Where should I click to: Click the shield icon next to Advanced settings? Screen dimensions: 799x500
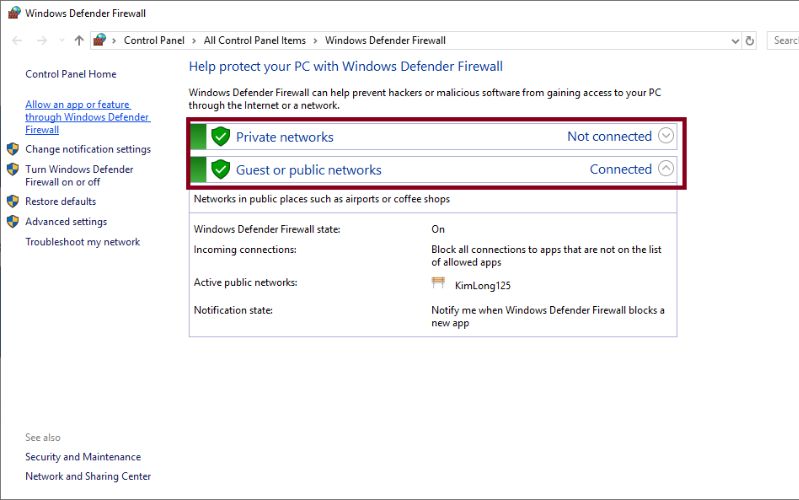13,222
